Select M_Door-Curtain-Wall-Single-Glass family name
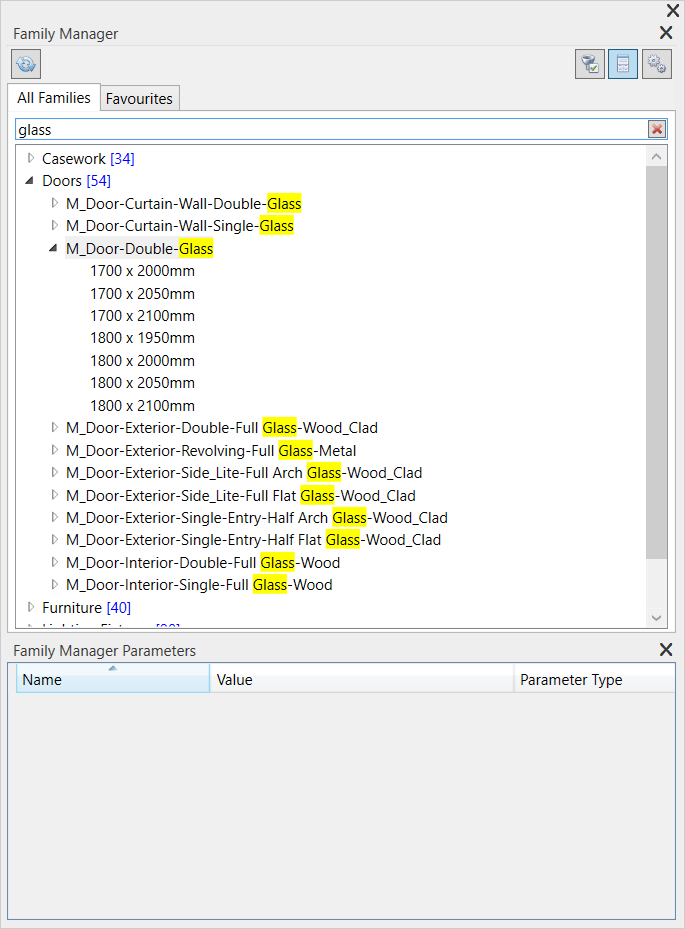 coord(180,226)
